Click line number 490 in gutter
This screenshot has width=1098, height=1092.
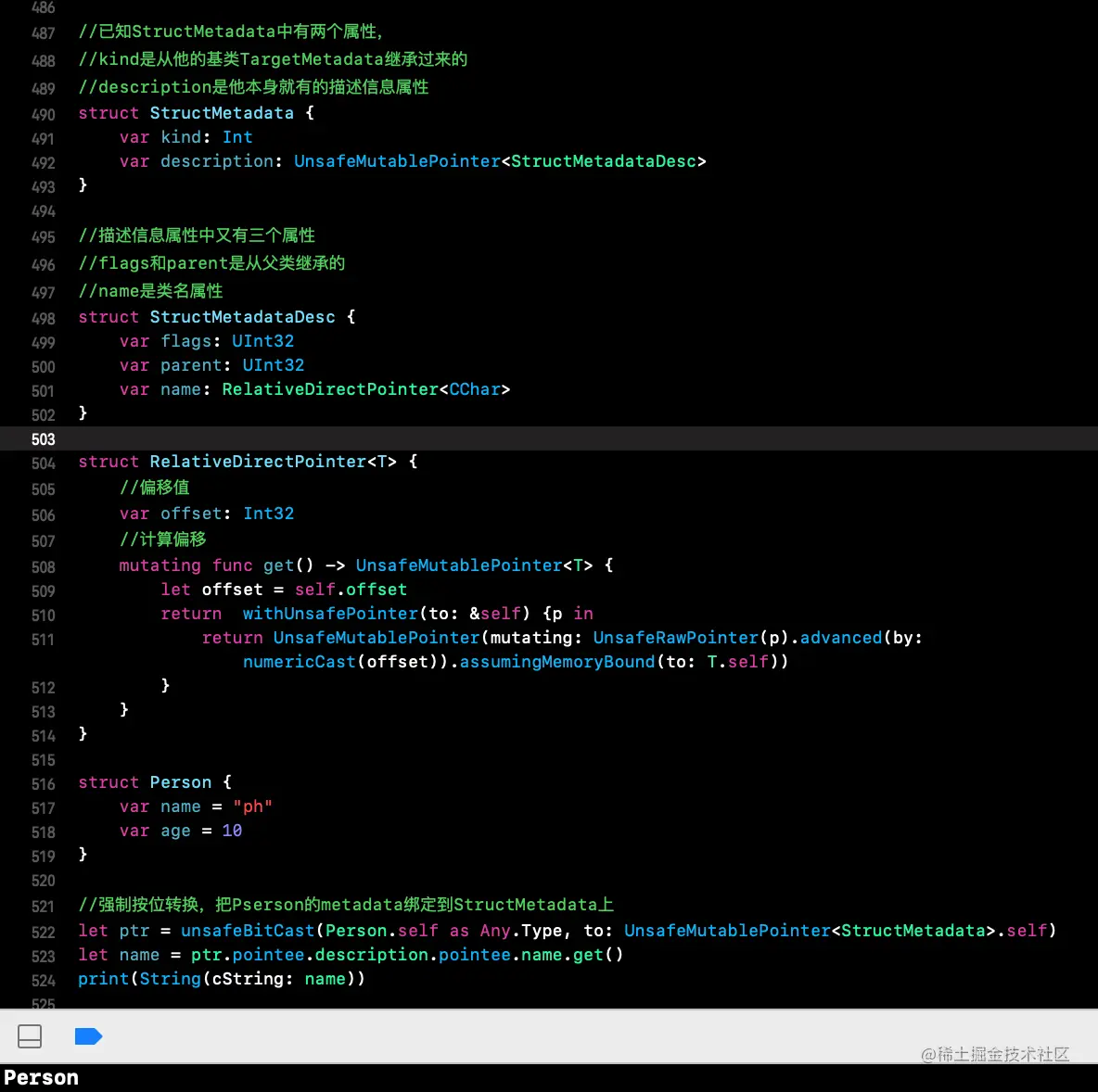[x=43, y=115]
